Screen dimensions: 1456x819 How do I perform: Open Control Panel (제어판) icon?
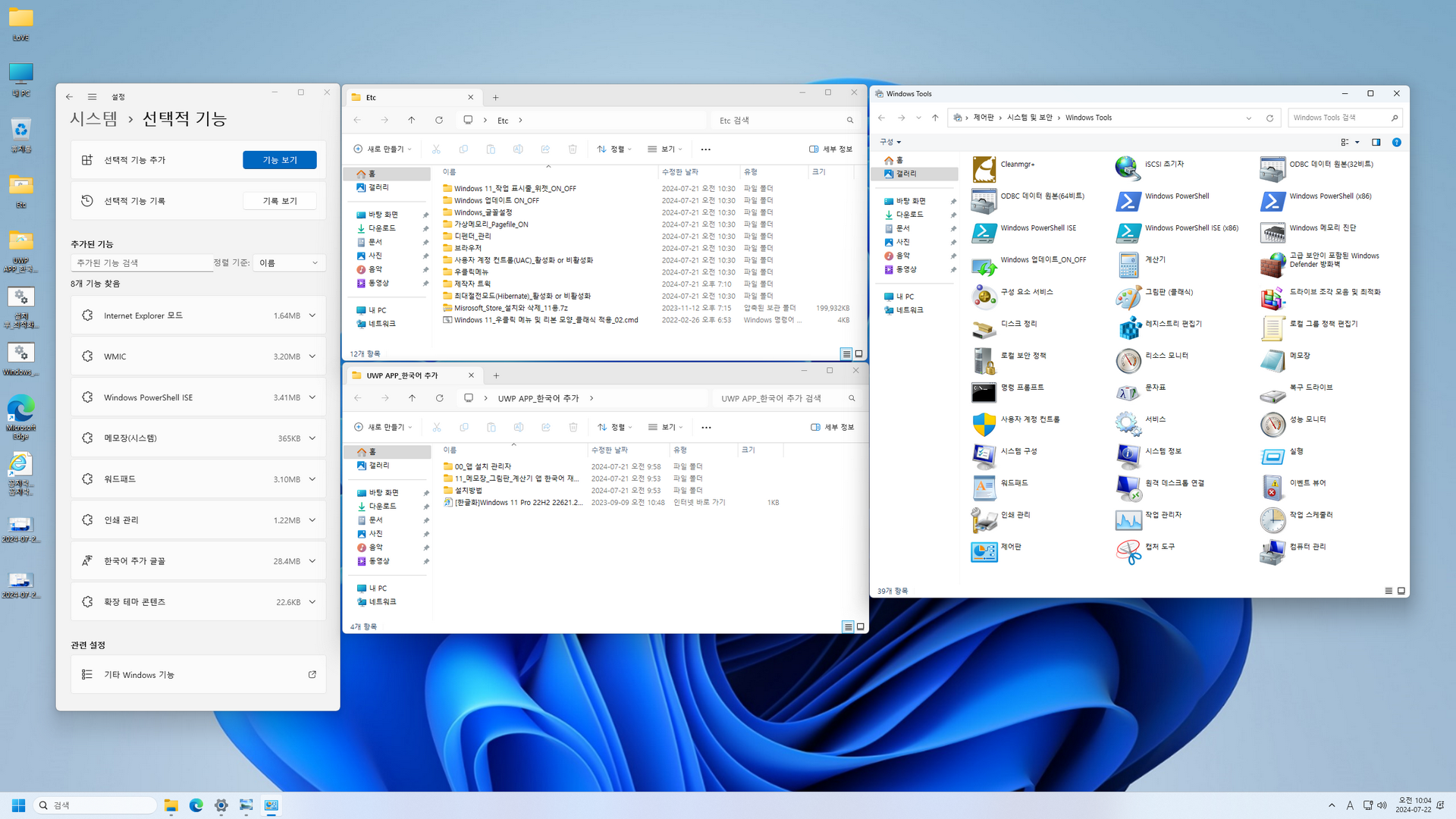pos(984,551)
